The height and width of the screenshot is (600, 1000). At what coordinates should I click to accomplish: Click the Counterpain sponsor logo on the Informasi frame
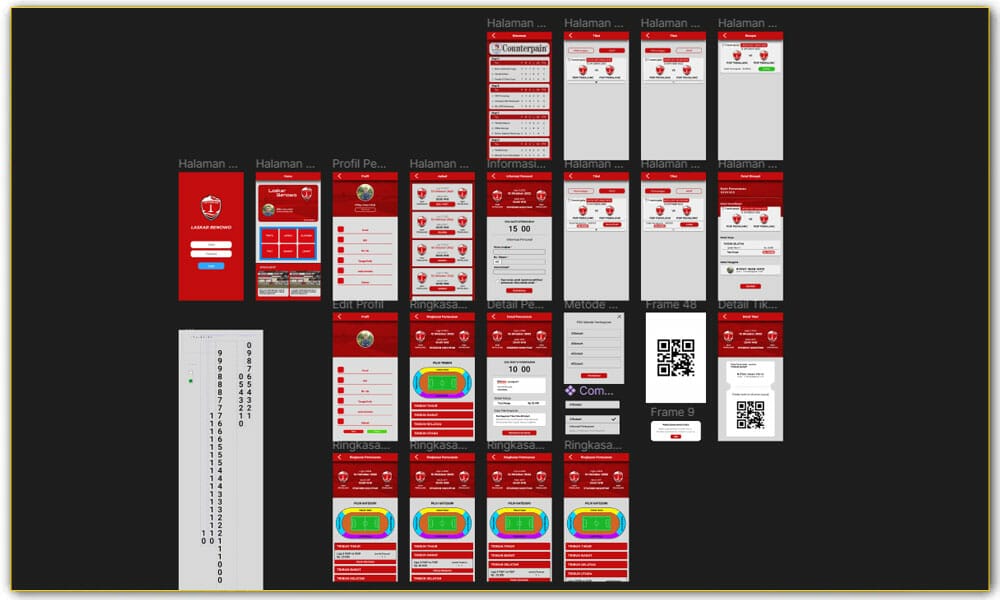(x=518, y=47)
